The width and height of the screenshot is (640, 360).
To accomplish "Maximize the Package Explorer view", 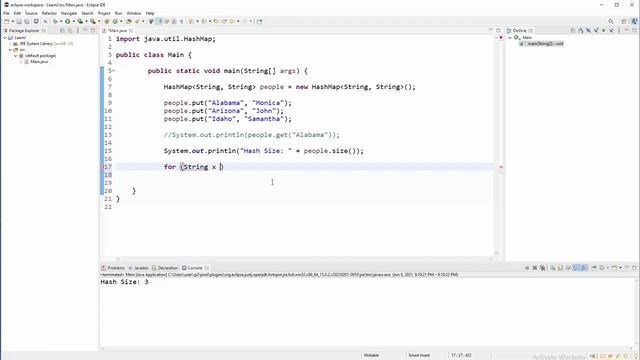I will click(x=93, y=31).
